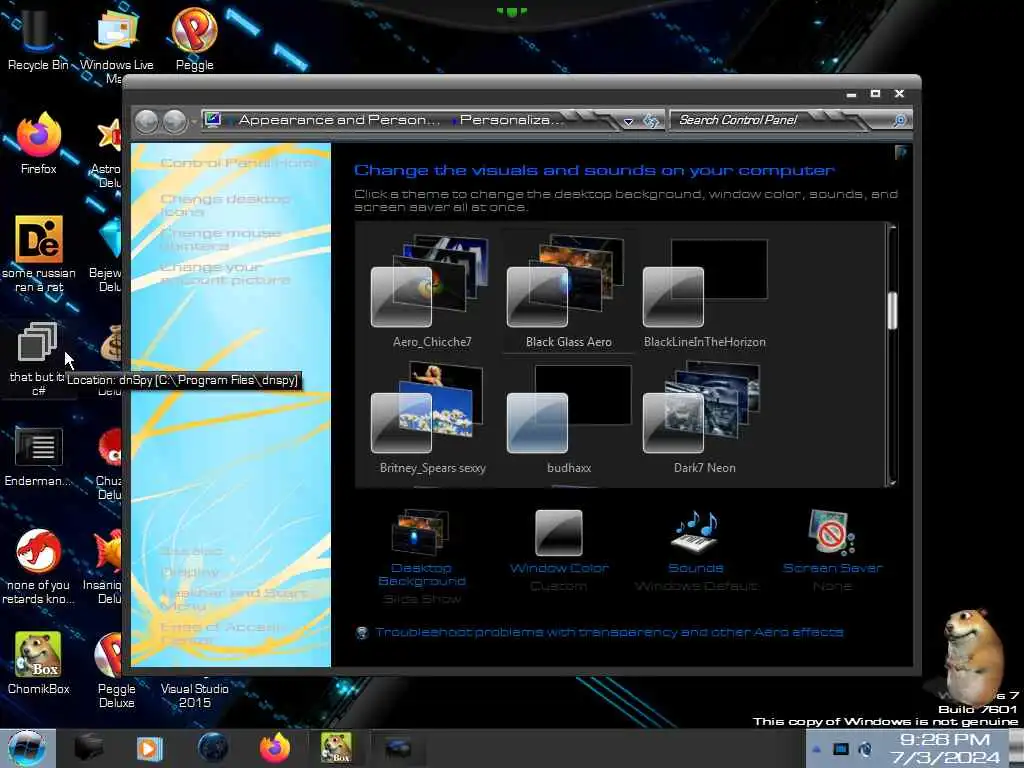Refresh the Control Panel address bar
Viewport: 1024px width, 768px height.
click(x=650, y=121)
